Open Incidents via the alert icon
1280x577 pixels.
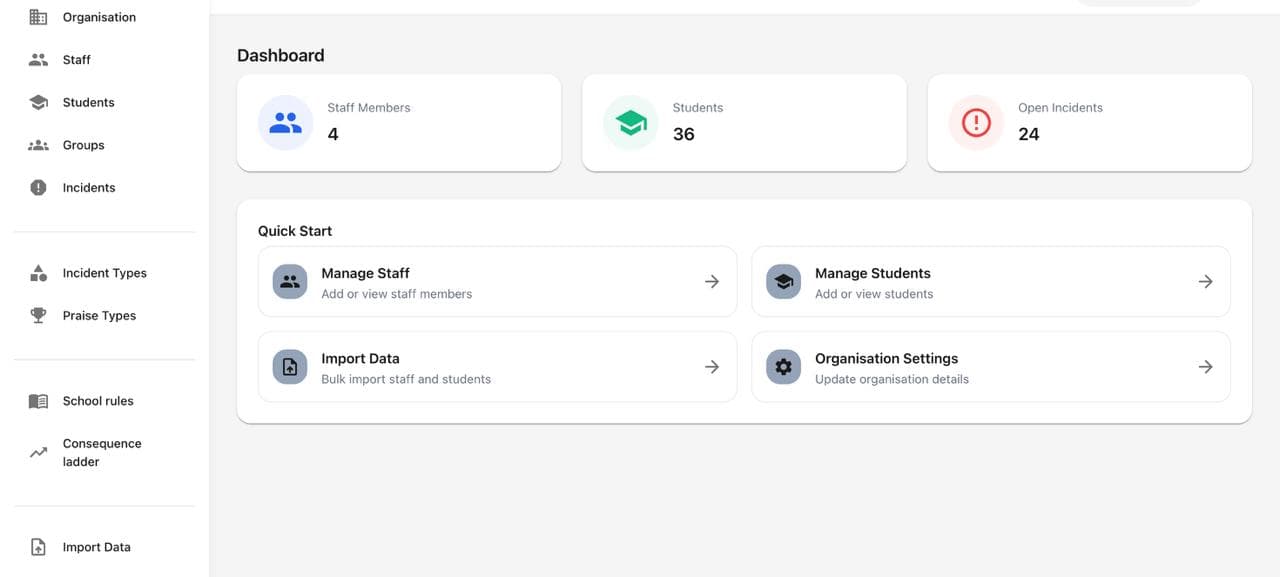point(38,187)
